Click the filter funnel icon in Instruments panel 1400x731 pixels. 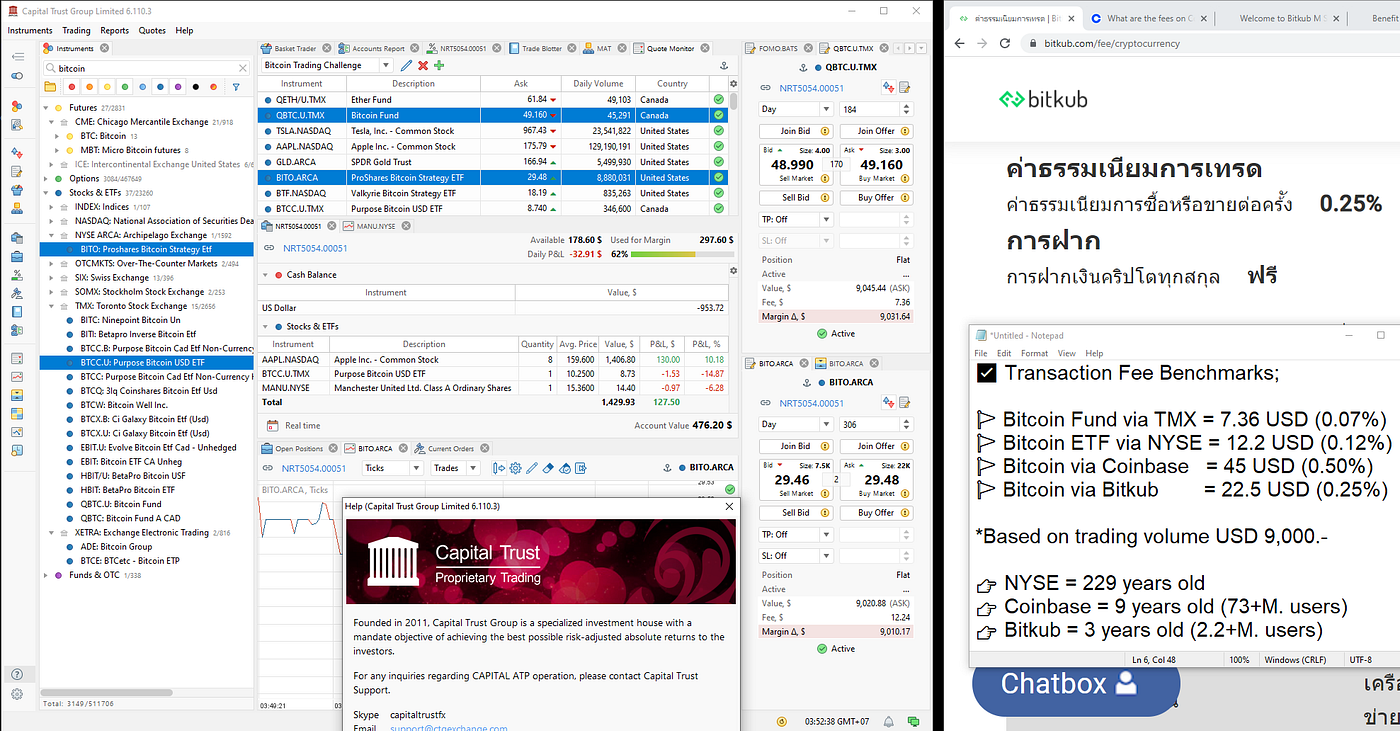click(236, 87)
